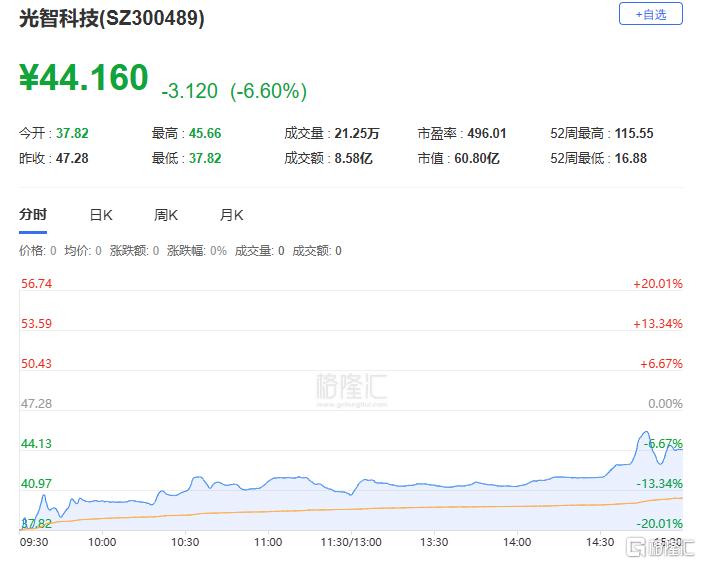
Task: Click chart axis label 50.43
Action: [36, 363]
